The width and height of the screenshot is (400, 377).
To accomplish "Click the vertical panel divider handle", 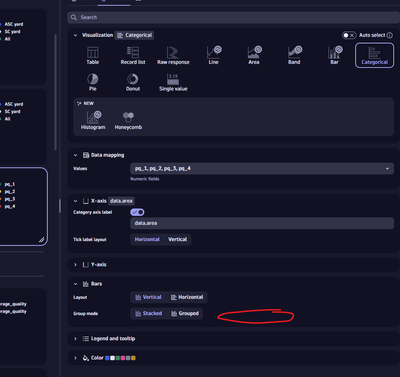I will point(60,206).
